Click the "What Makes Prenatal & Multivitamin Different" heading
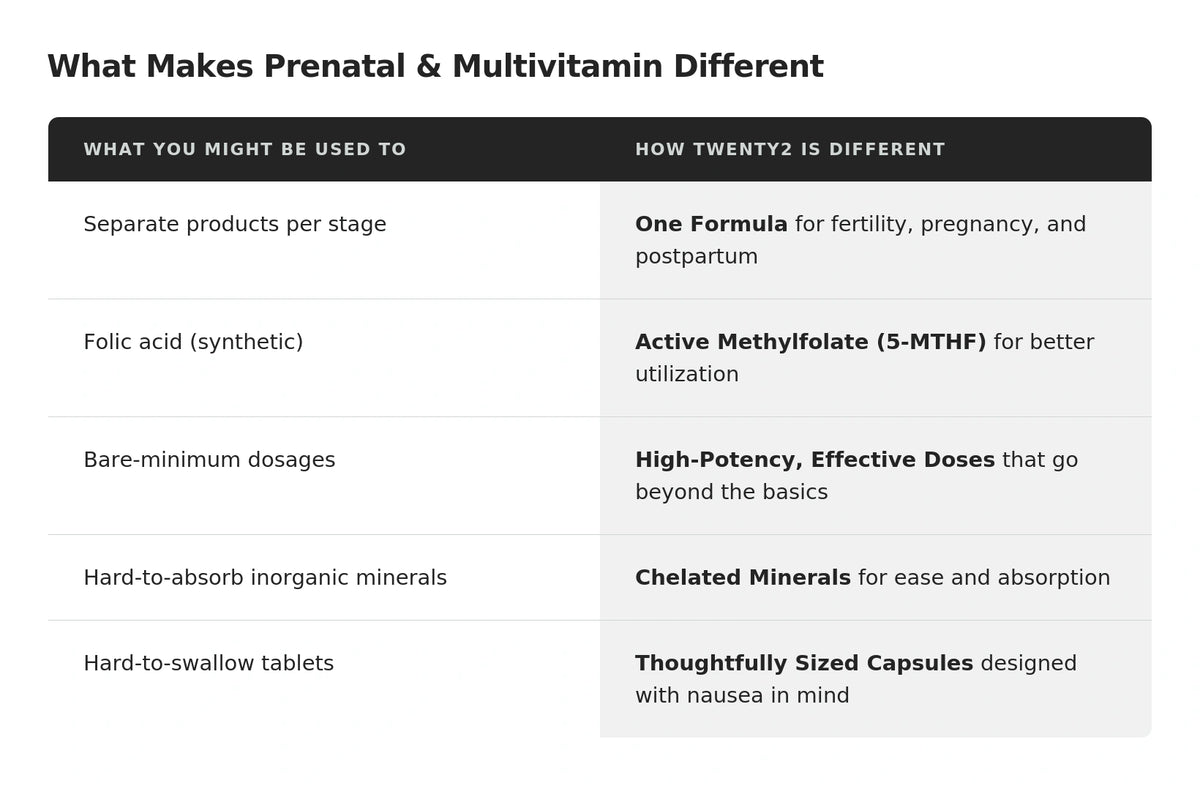Screen dimensions: 1200x786 435,67
